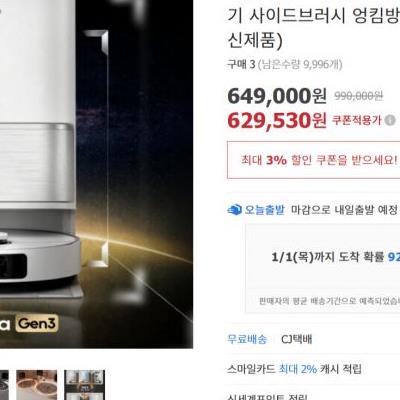Image resolution: width=400 pixels, height=400 pixels.
Task: Select the thumbnail showing two round robot vacuums
Action: point(36,385)
